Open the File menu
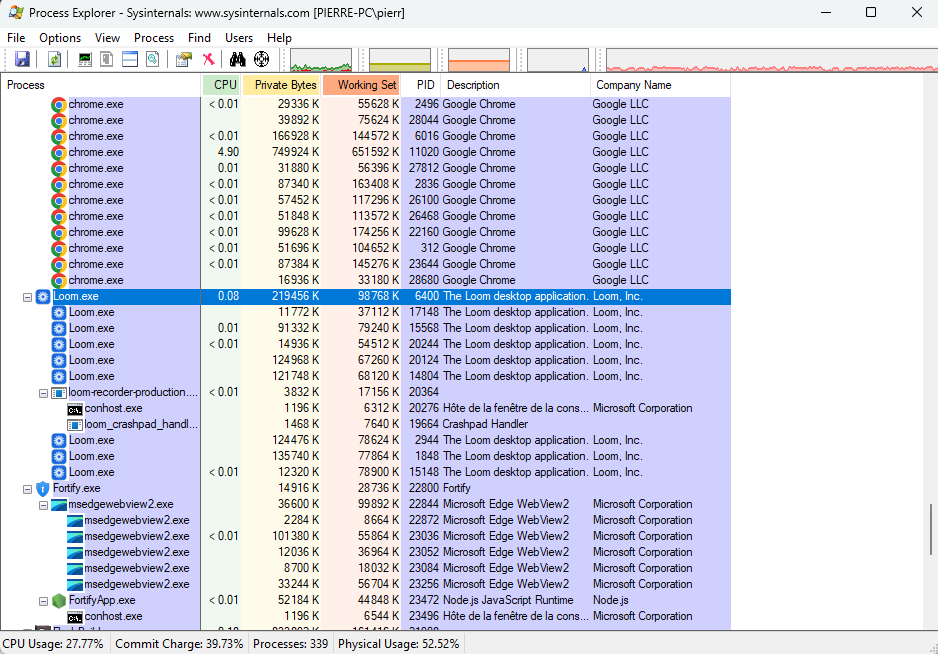938x654 pixels. click(16, 38)
